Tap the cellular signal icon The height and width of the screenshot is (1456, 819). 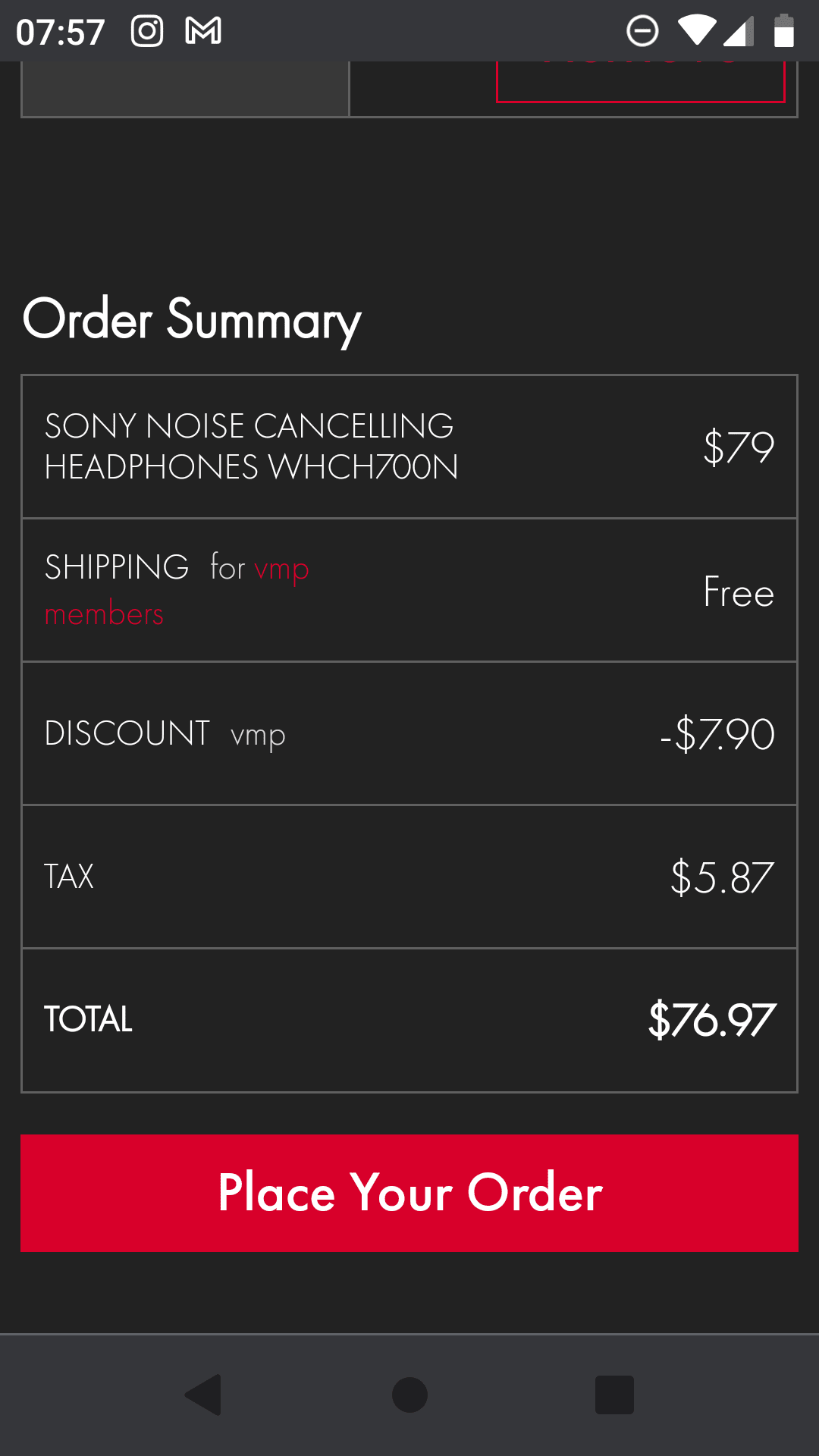pyautogui.click(x=738, y=31)
